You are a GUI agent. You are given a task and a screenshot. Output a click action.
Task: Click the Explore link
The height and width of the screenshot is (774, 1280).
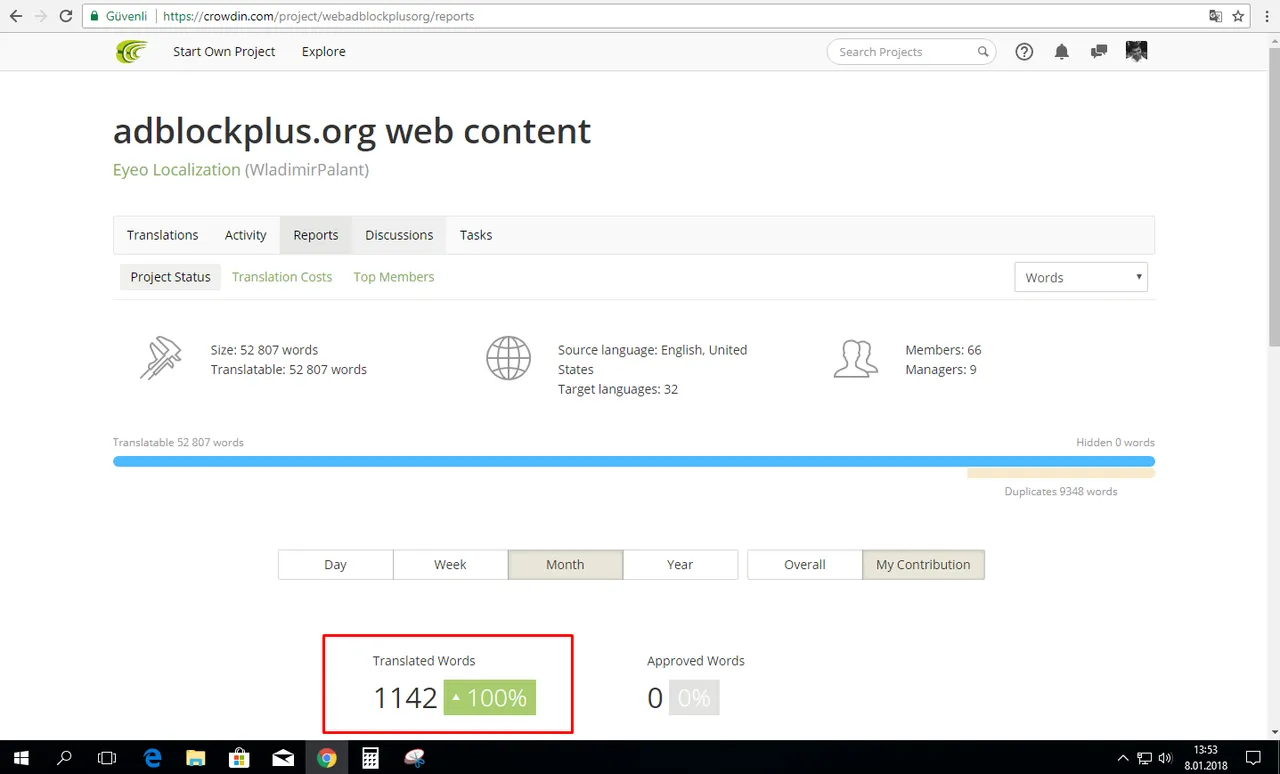324,51
